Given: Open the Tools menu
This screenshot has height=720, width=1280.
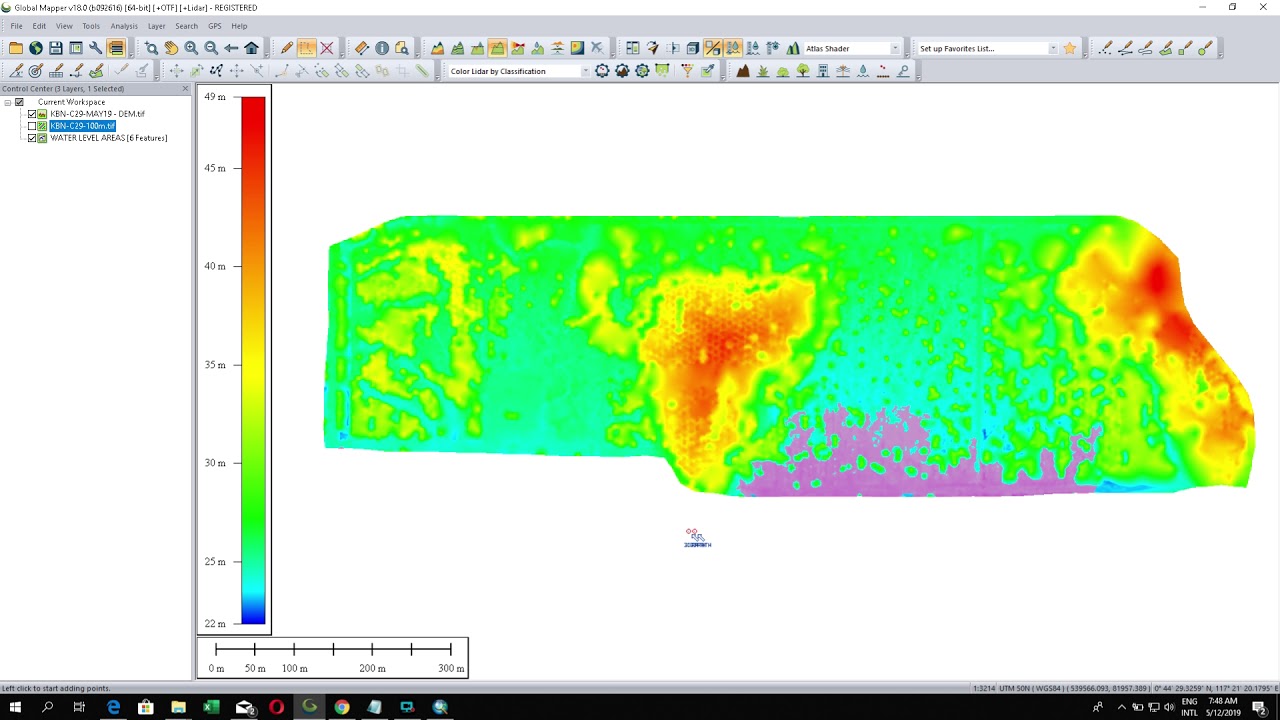Looking at the screenshot, I should tap(91, 26).
